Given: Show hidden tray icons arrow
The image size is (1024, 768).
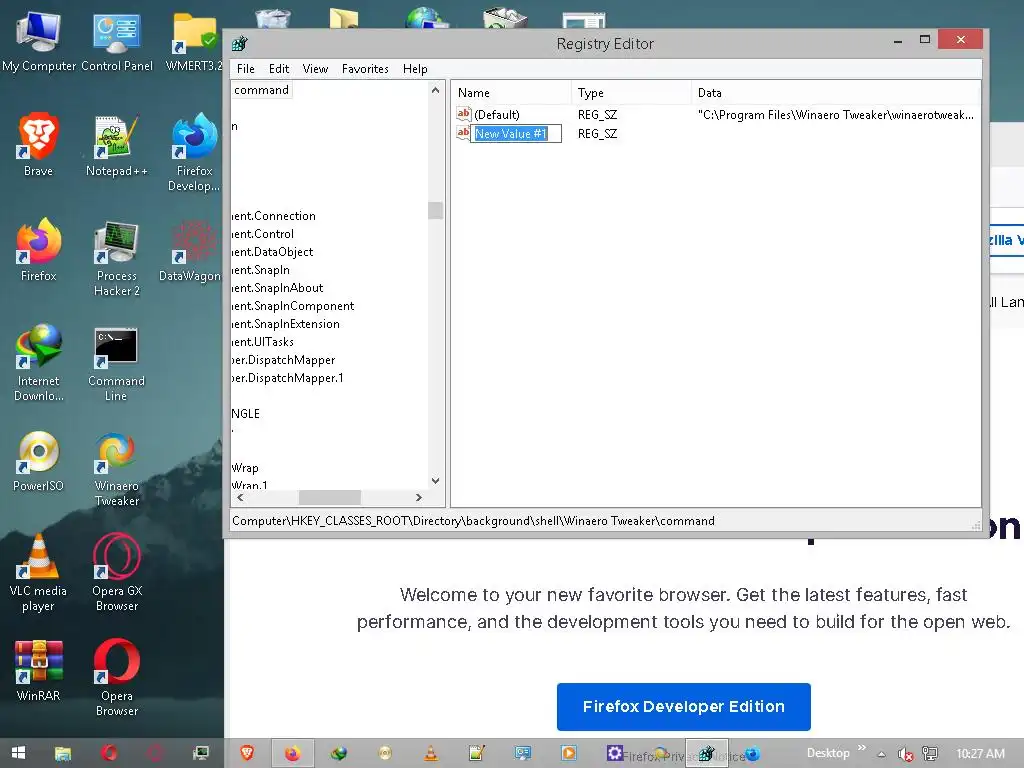Looking at the screenshot, I should 882,754.
